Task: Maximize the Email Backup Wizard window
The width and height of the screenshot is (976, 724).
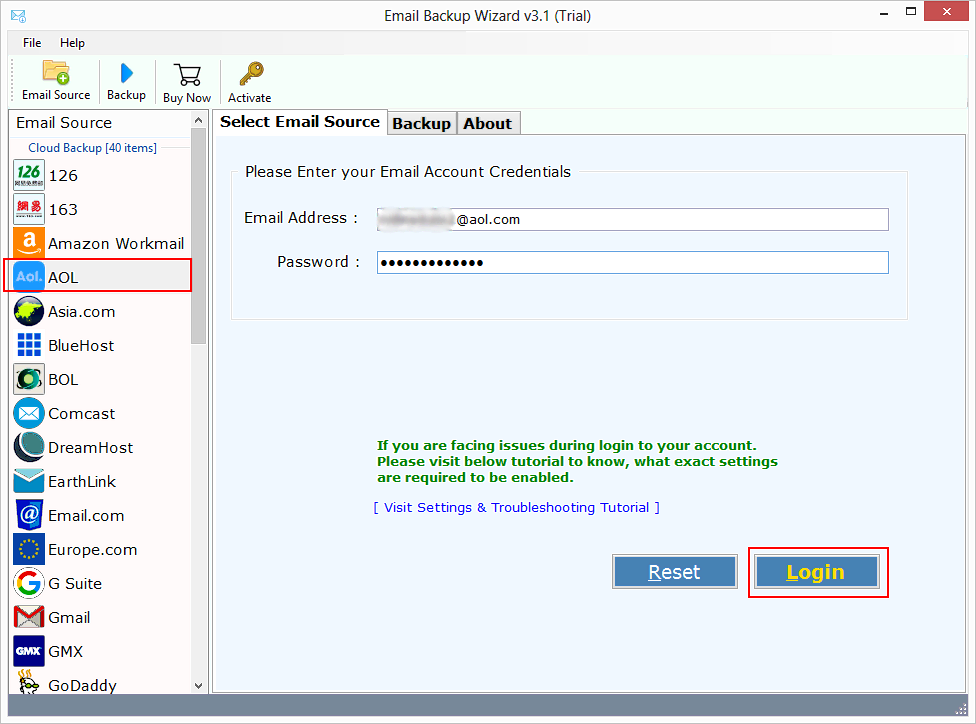Action: [911, 12]
